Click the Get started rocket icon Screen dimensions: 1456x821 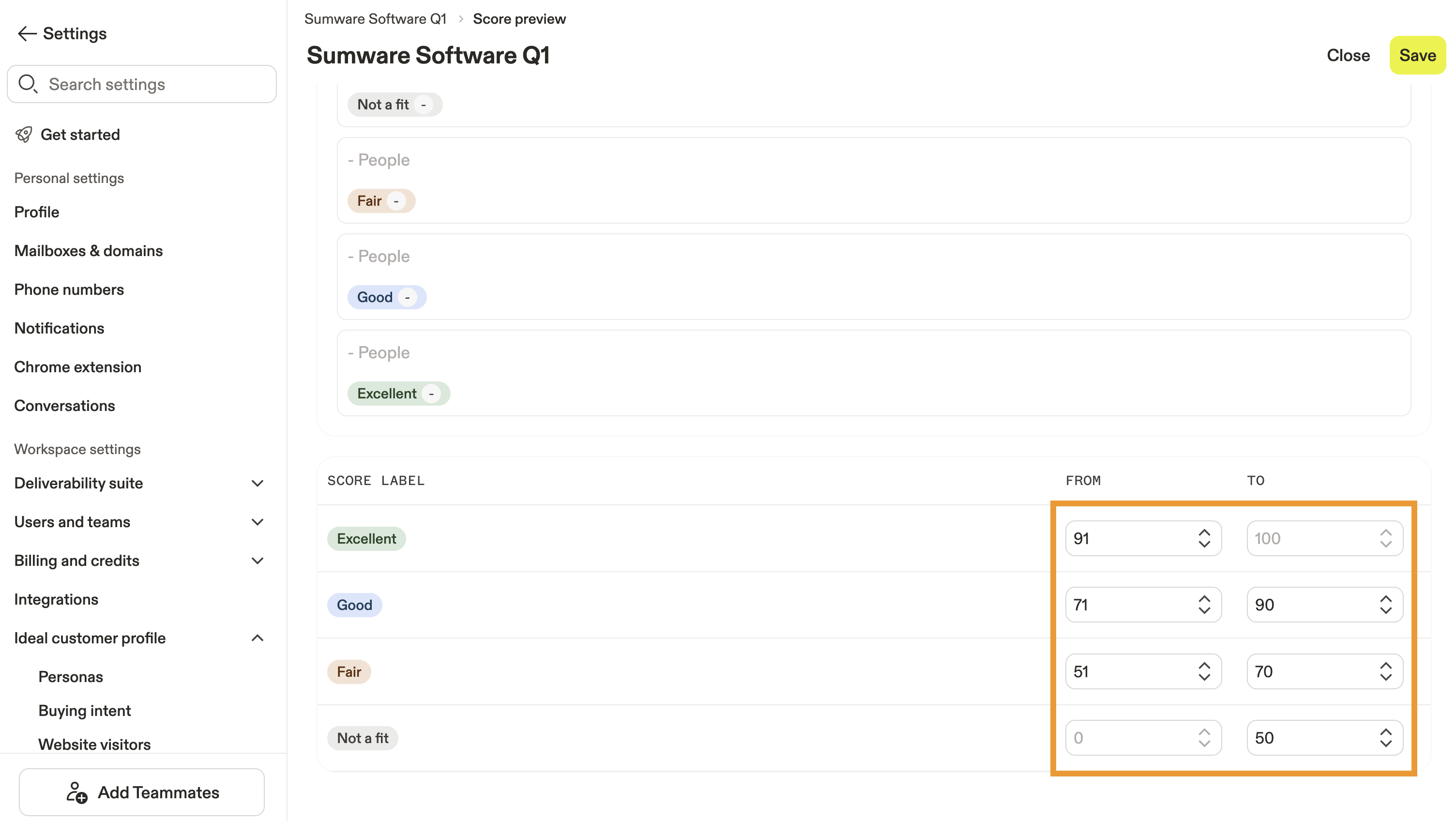[24, 135]
